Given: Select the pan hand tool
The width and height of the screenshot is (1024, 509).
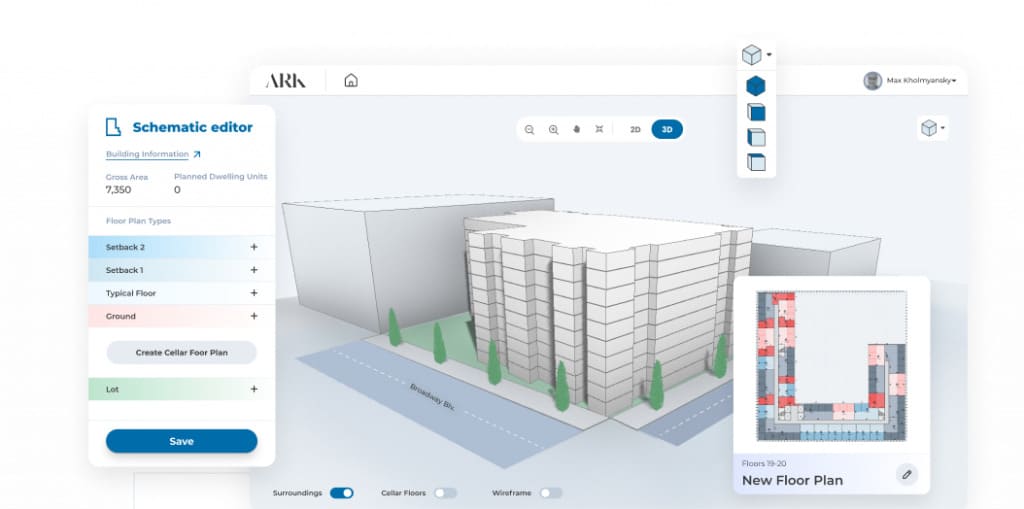Looking at the screenshot, I should tap(577, 129).
